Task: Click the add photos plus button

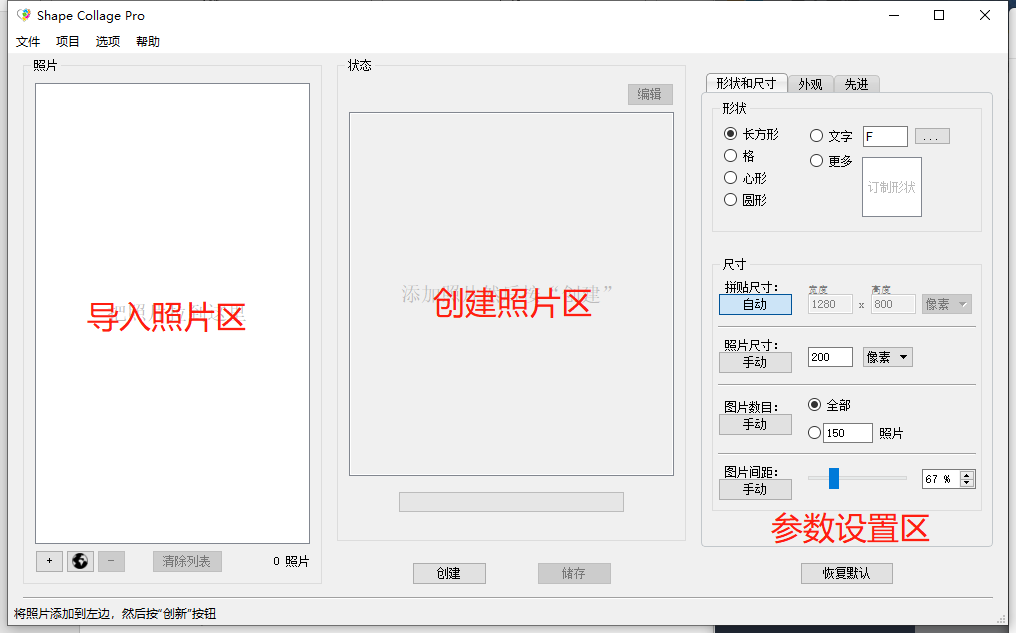Action: pyautogui.click(x=49, y=561)
